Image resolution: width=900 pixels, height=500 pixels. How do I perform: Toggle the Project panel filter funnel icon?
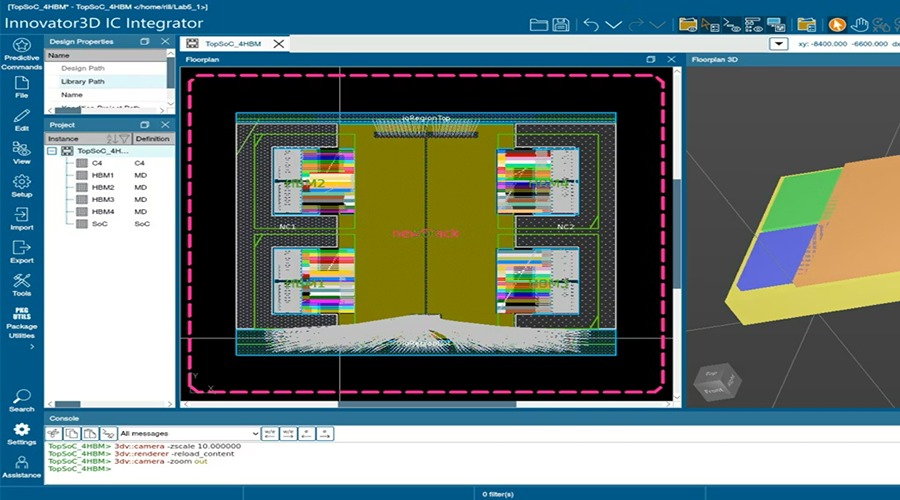pyautogui.click(x=126, y=138)
